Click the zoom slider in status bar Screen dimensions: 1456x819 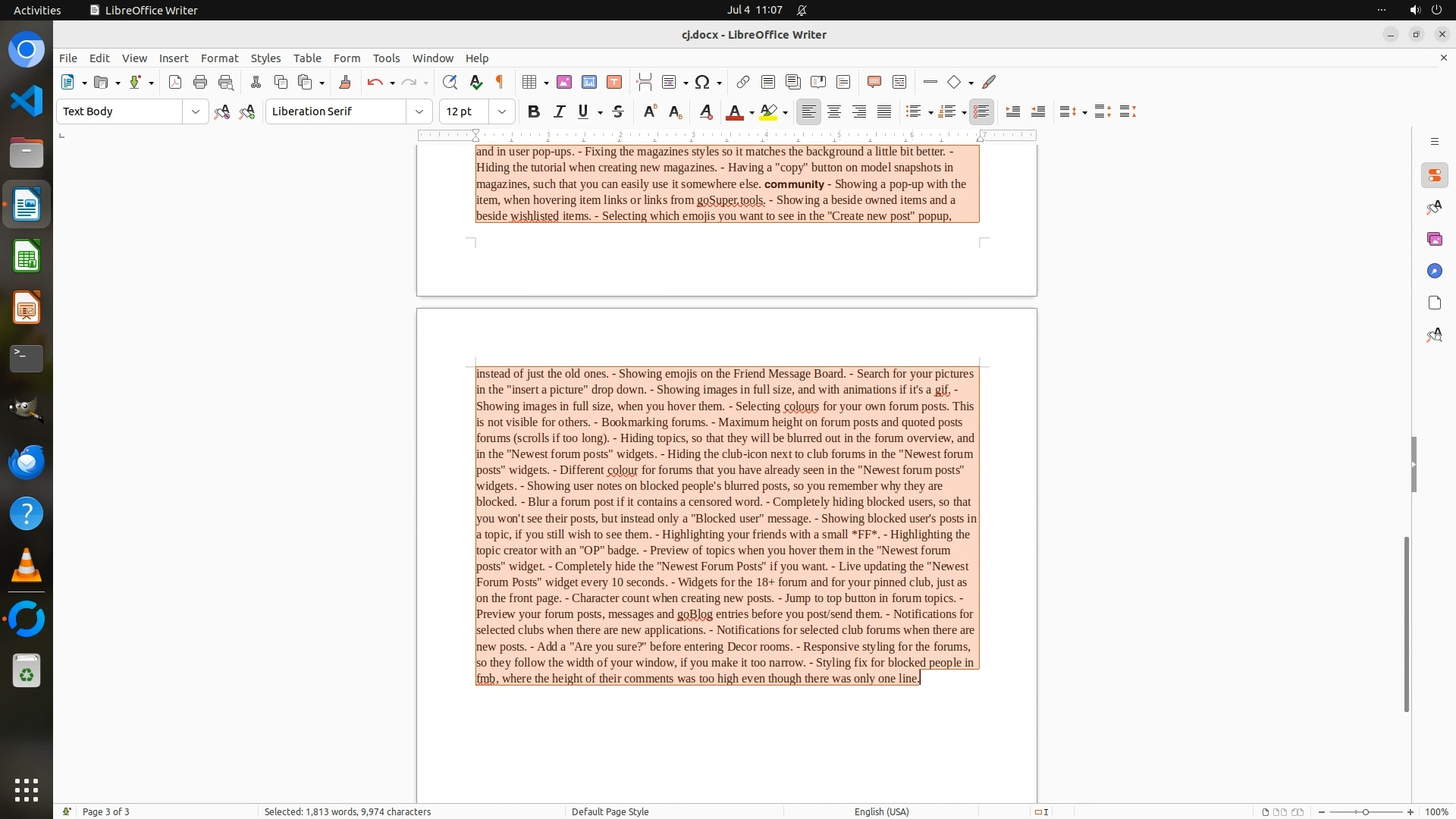pos(1365,811)
